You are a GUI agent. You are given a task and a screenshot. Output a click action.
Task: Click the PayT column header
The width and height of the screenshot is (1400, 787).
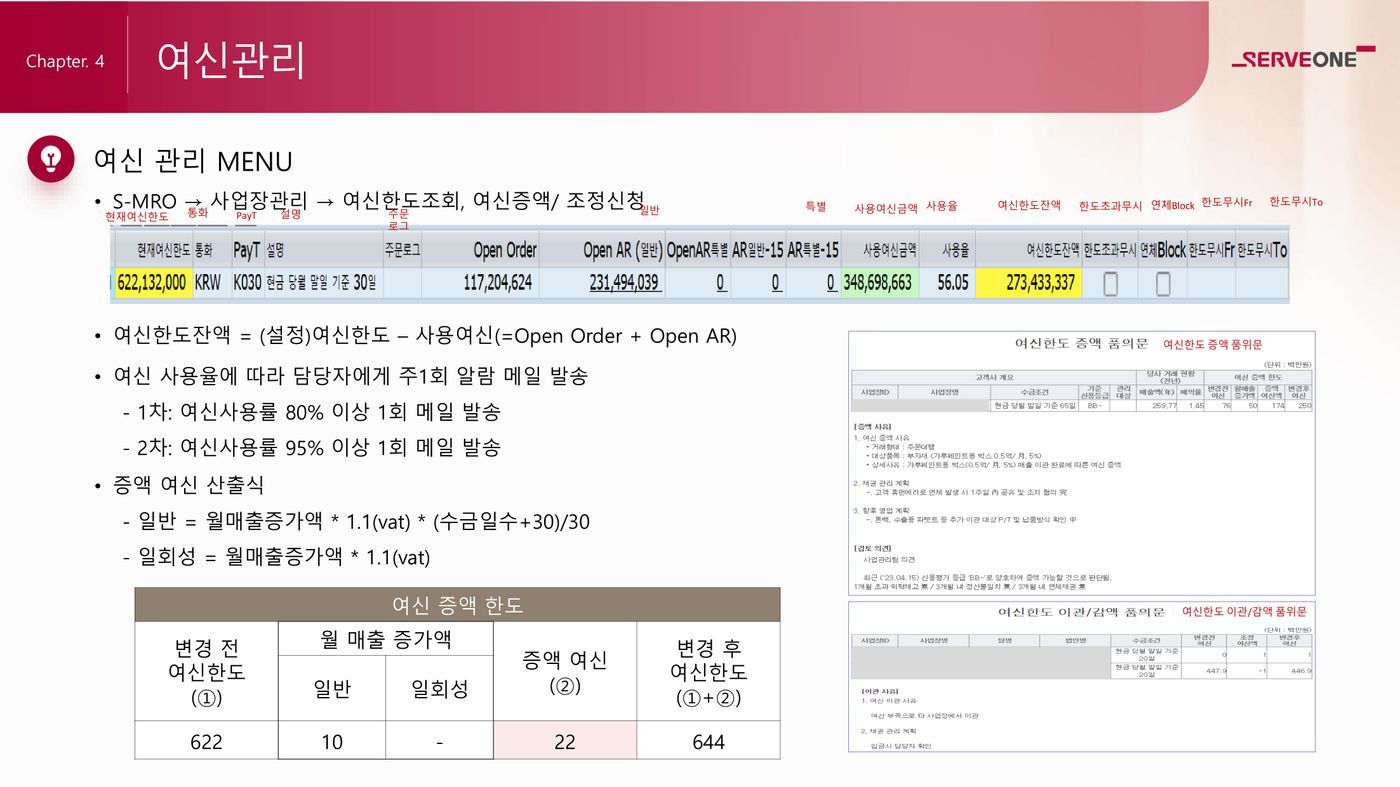click(246, 250)
